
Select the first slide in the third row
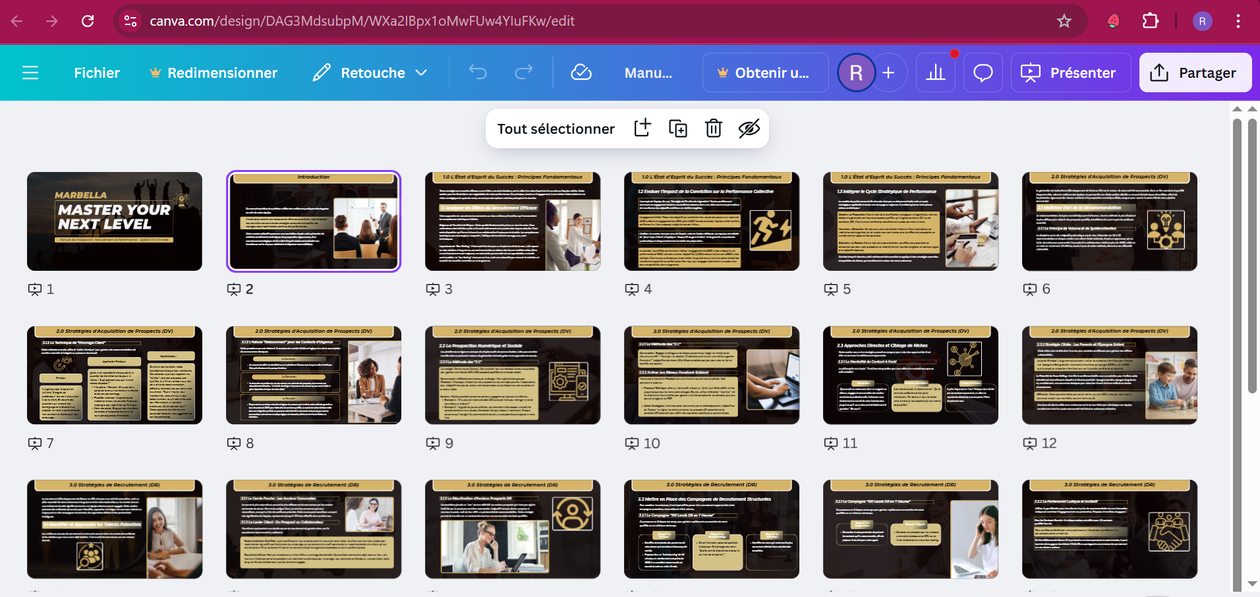click(x=114, y=529)
